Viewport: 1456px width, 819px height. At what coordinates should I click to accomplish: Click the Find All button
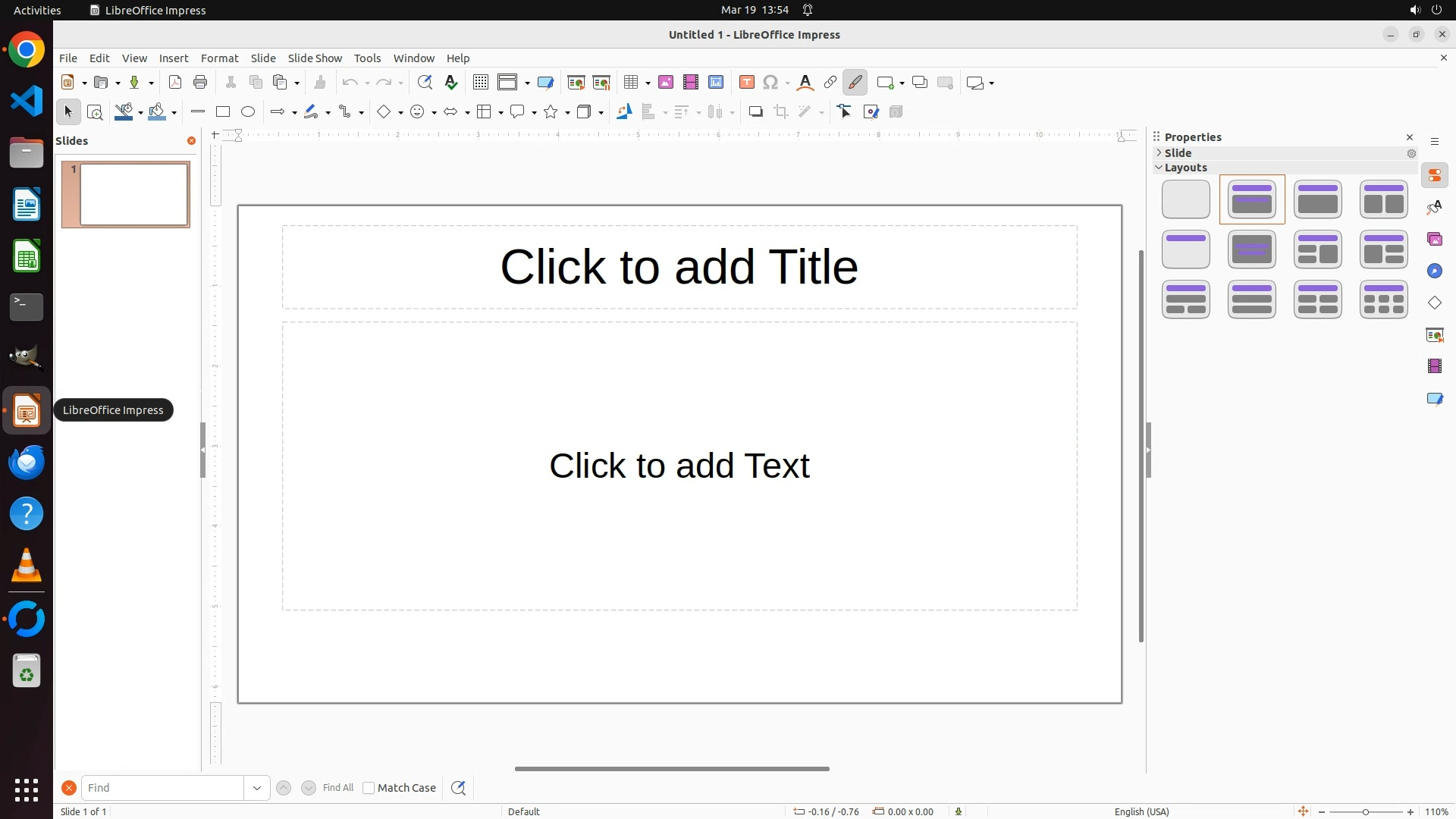337,788
